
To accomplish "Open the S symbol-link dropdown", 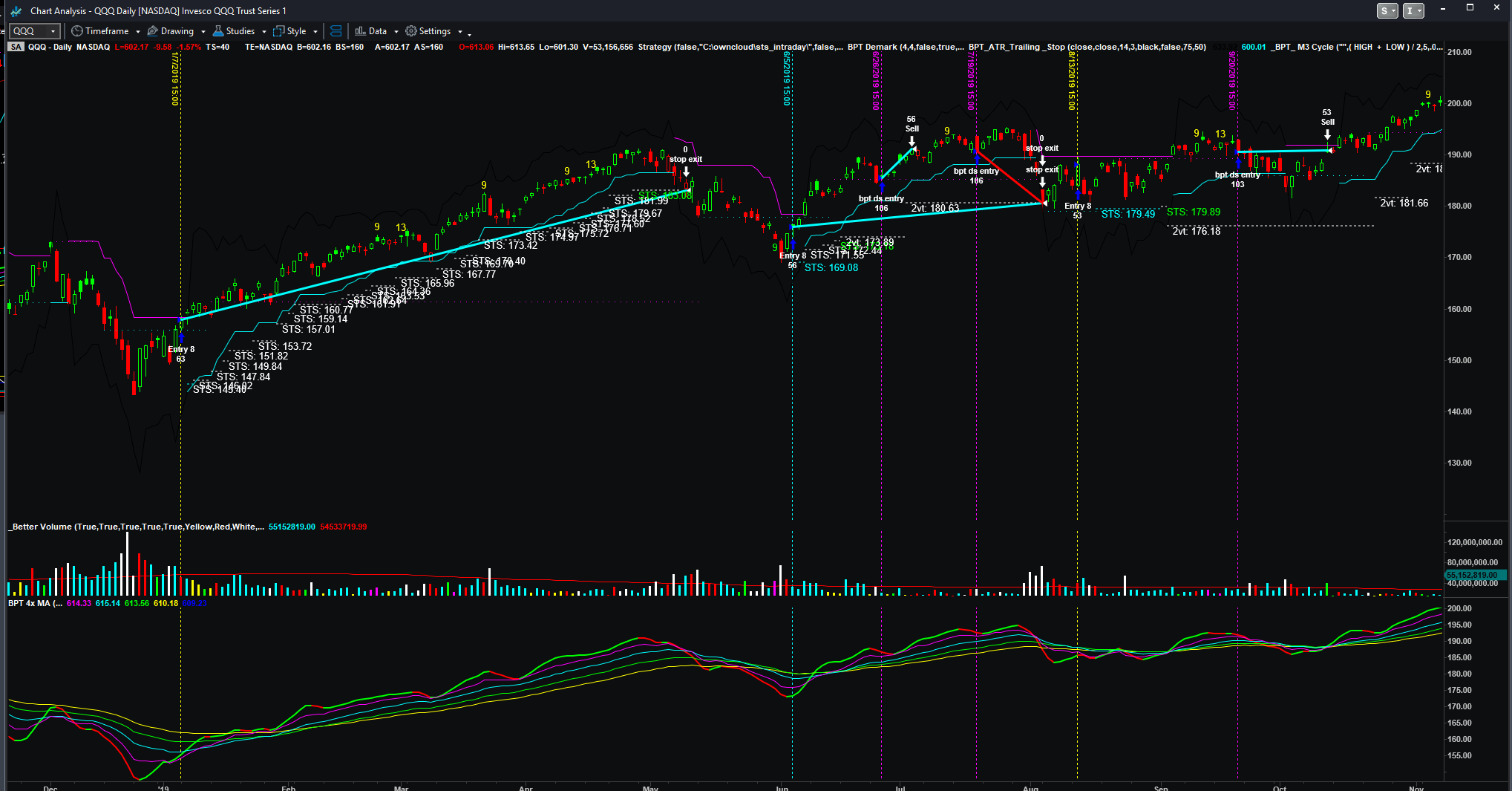I will pos(1387,10).
